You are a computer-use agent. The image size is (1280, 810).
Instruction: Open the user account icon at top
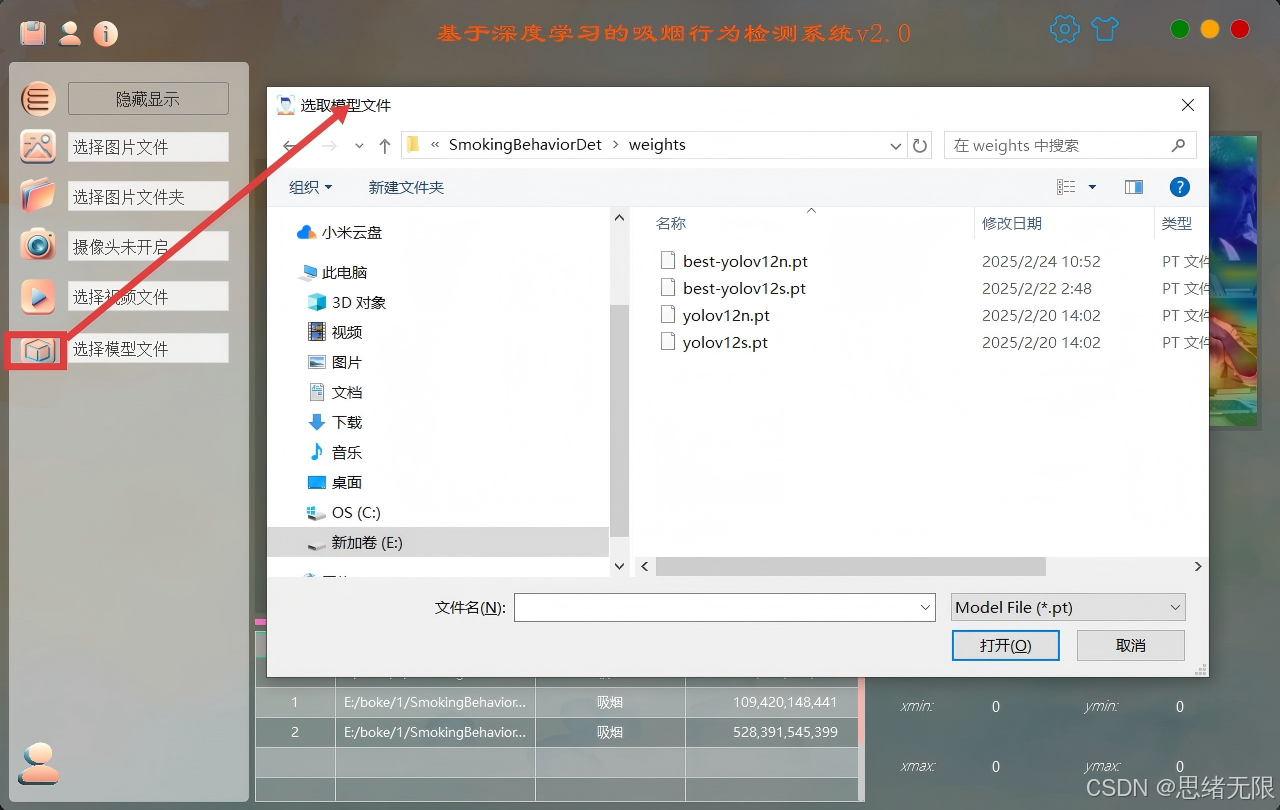(x=69, y=33)
